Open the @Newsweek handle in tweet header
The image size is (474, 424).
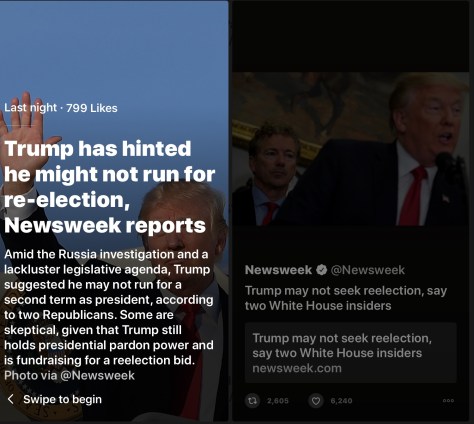368,270
